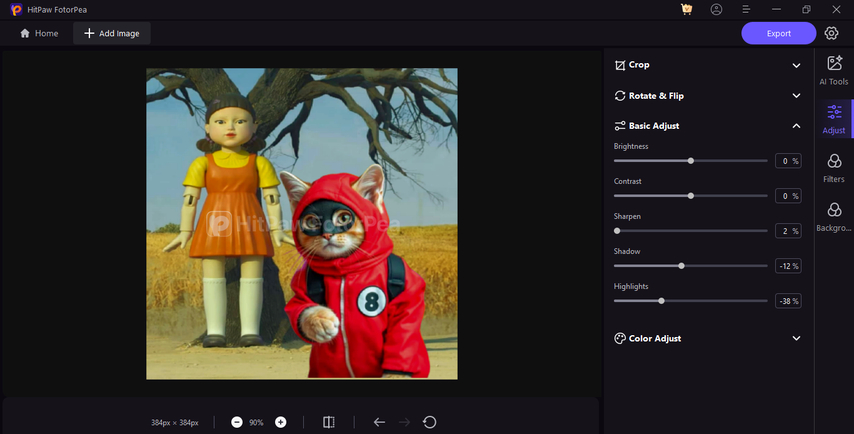Zoom in with the plus button

281,422
